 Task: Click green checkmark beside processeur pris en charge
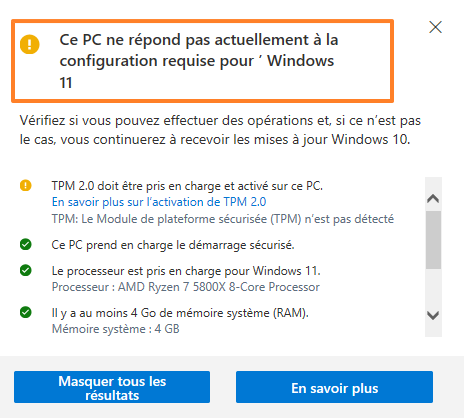tap(26, 270)
